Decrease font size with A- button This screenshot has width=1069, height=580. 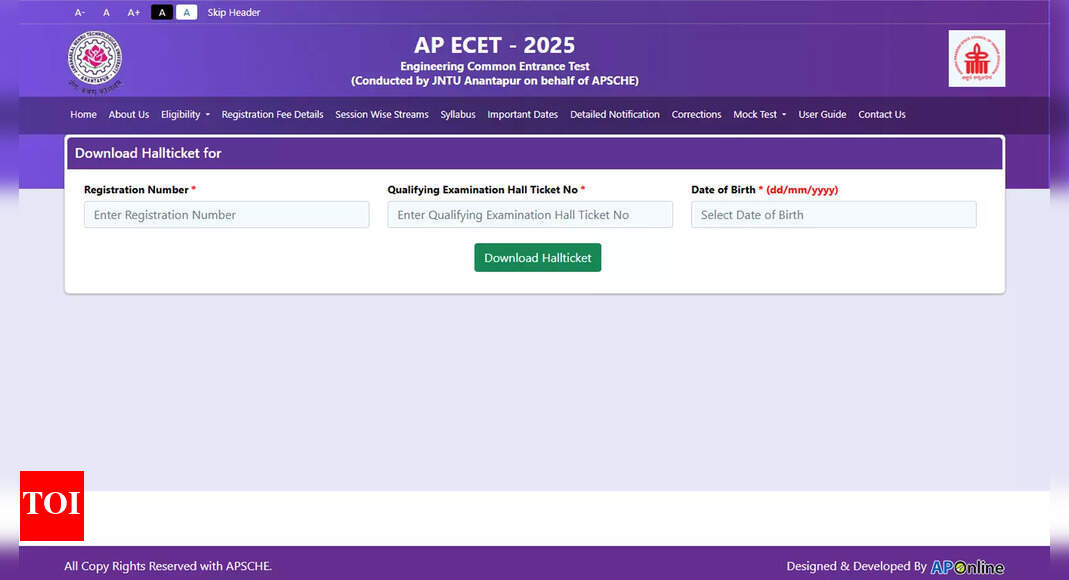pos(80,13)
